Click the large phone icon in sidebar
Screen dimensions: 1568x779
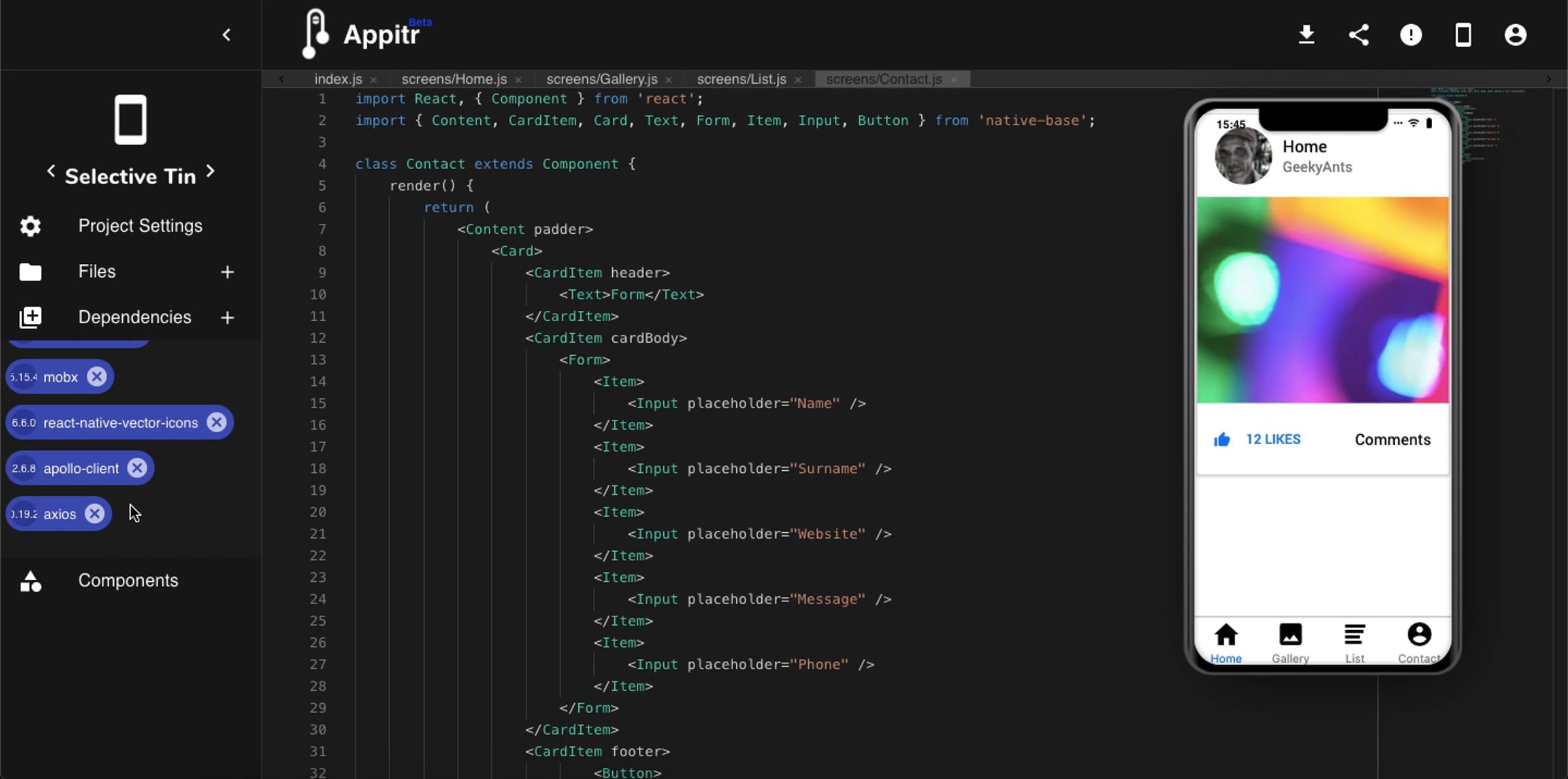131,119
